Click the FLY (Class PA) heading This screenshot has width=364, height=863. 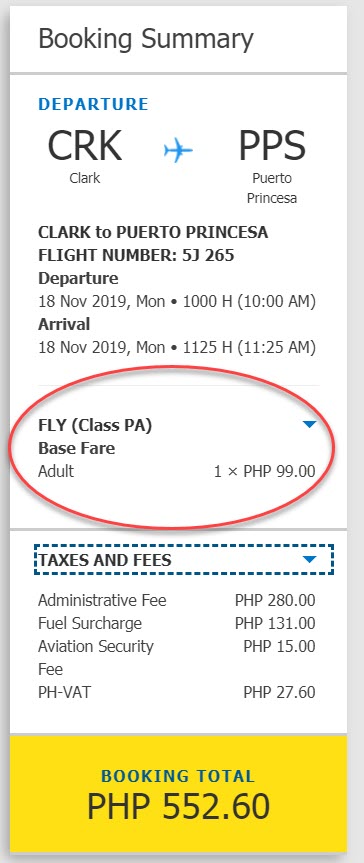pyautogui.click(x=95, y=425)
